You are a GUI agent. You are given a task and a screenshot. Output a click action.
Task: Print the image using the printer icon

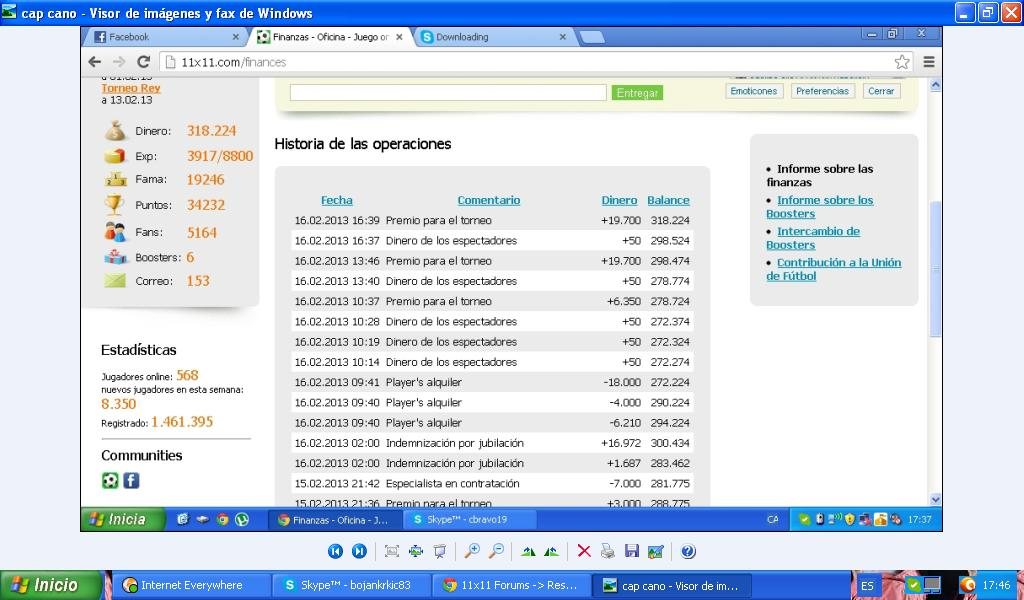click(608, 551)
